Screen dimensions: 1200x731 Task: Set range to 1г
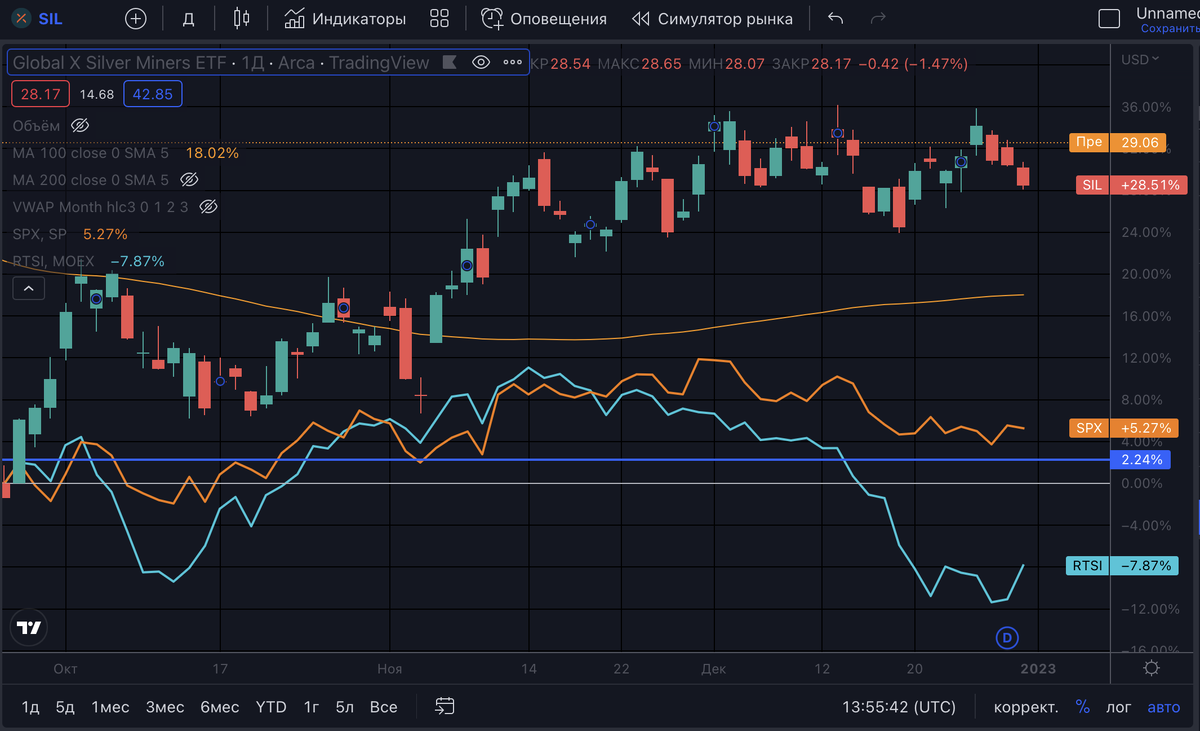[x=311, y=707]
